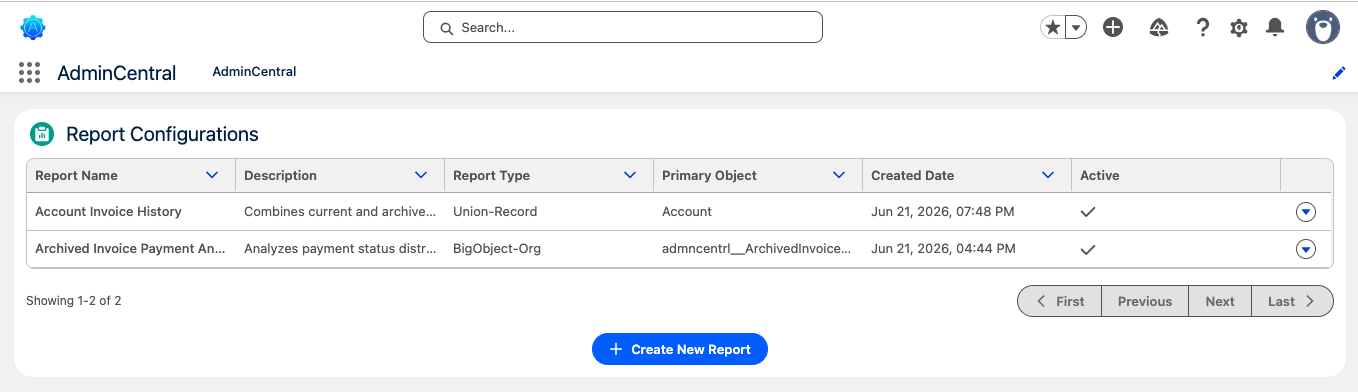Open row actions for Account Invoice History
This screenshot has width=1358, height=392.
pyautogui.click(x=1306, y=212)
